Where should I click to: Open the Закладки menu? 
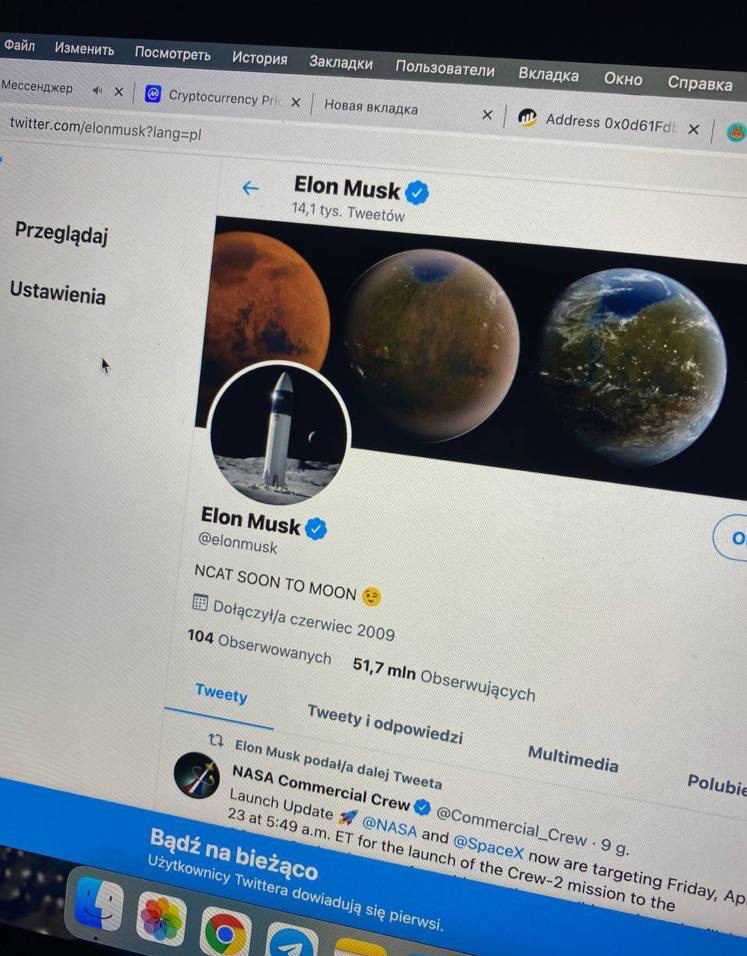coord(340,62)
